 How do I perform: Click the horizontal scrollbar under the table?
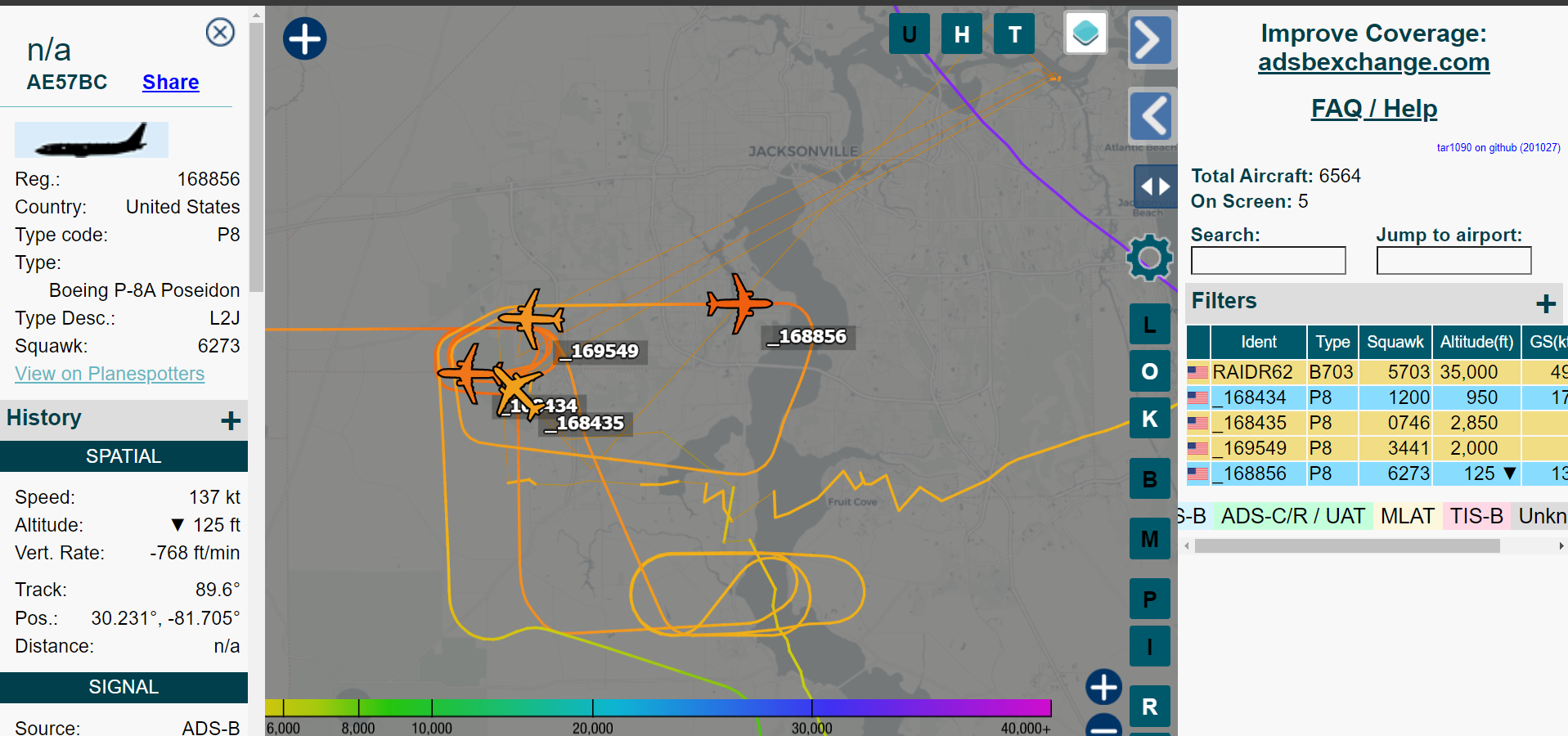click(1347, 545)
